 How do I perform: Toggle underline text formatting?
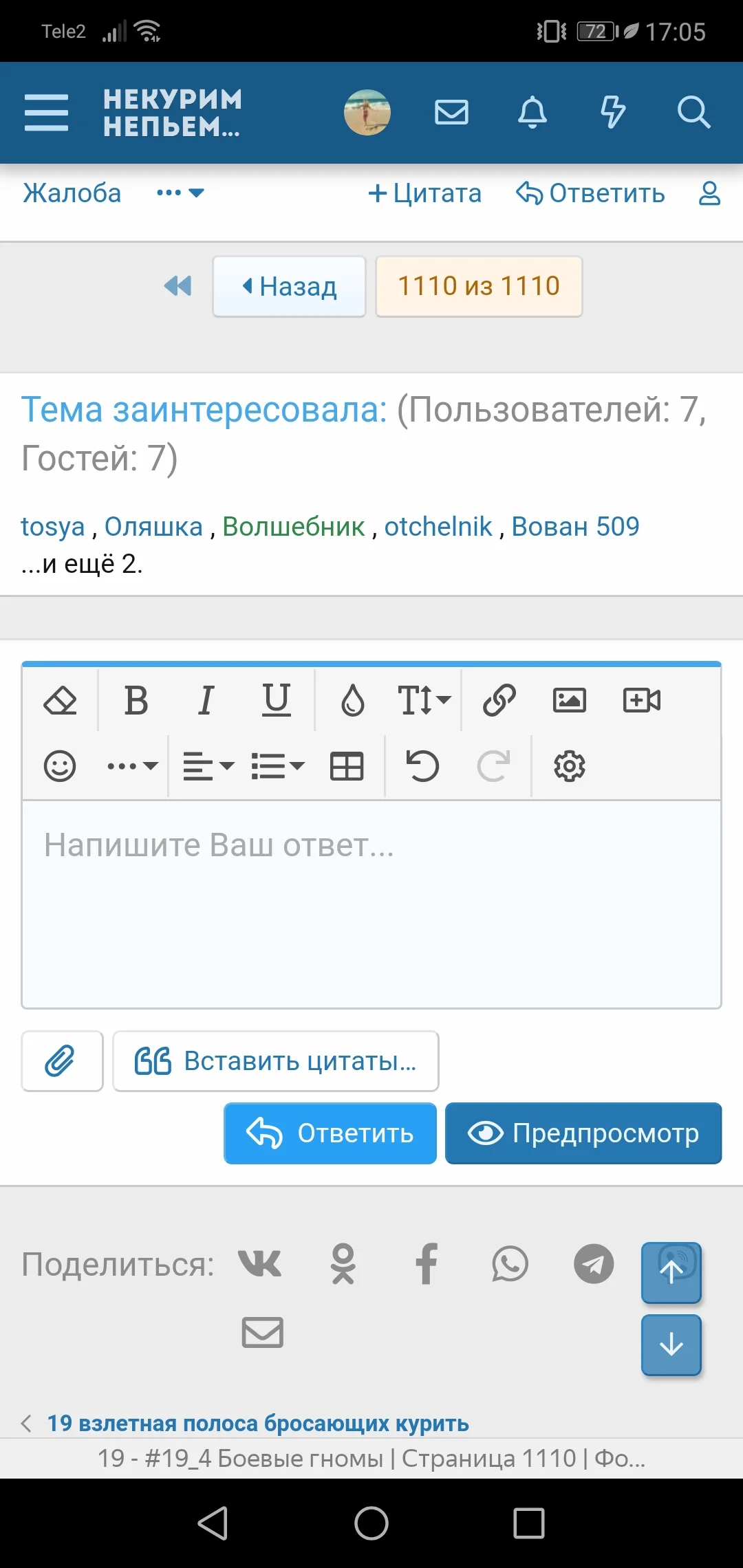(276, 701)
